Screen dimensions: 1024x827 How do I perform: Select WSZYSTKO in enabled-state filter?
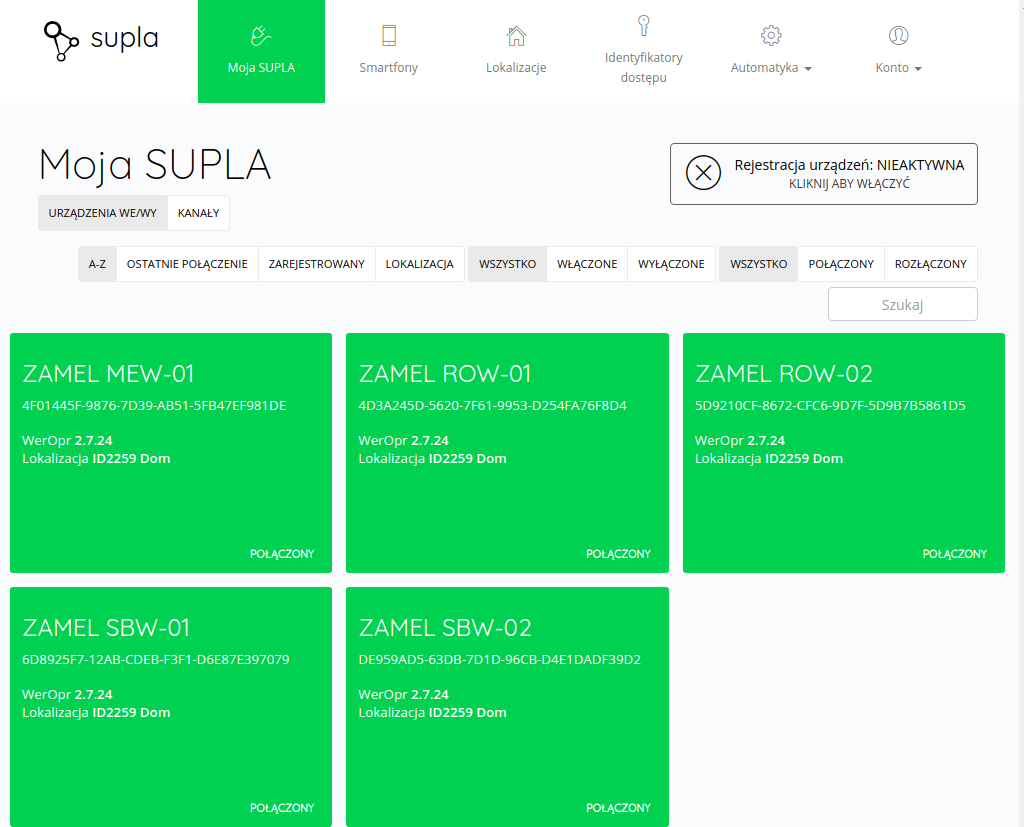[507, 264]
